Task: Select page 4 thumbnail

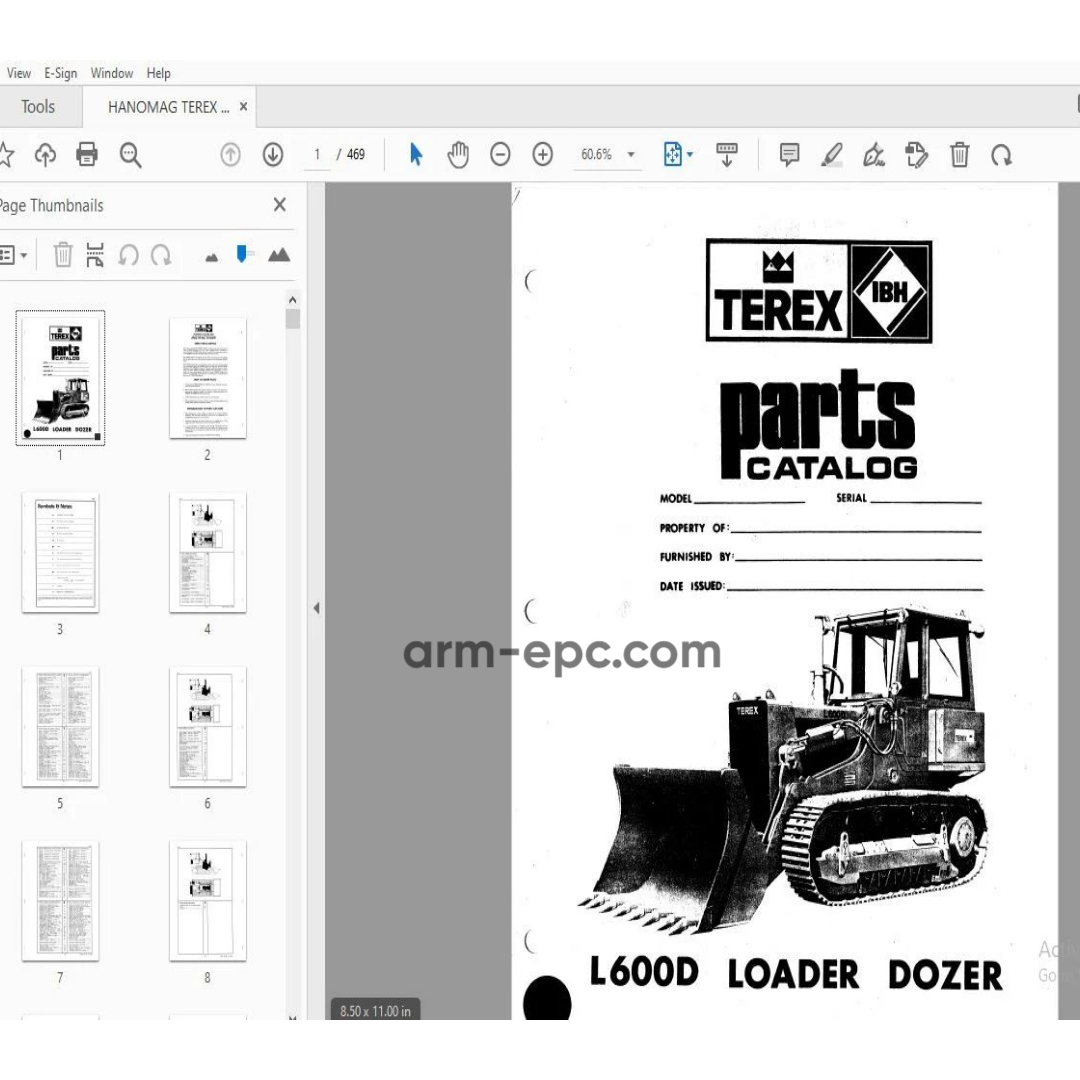Action: pyautogui.click(x=208, y=552)
